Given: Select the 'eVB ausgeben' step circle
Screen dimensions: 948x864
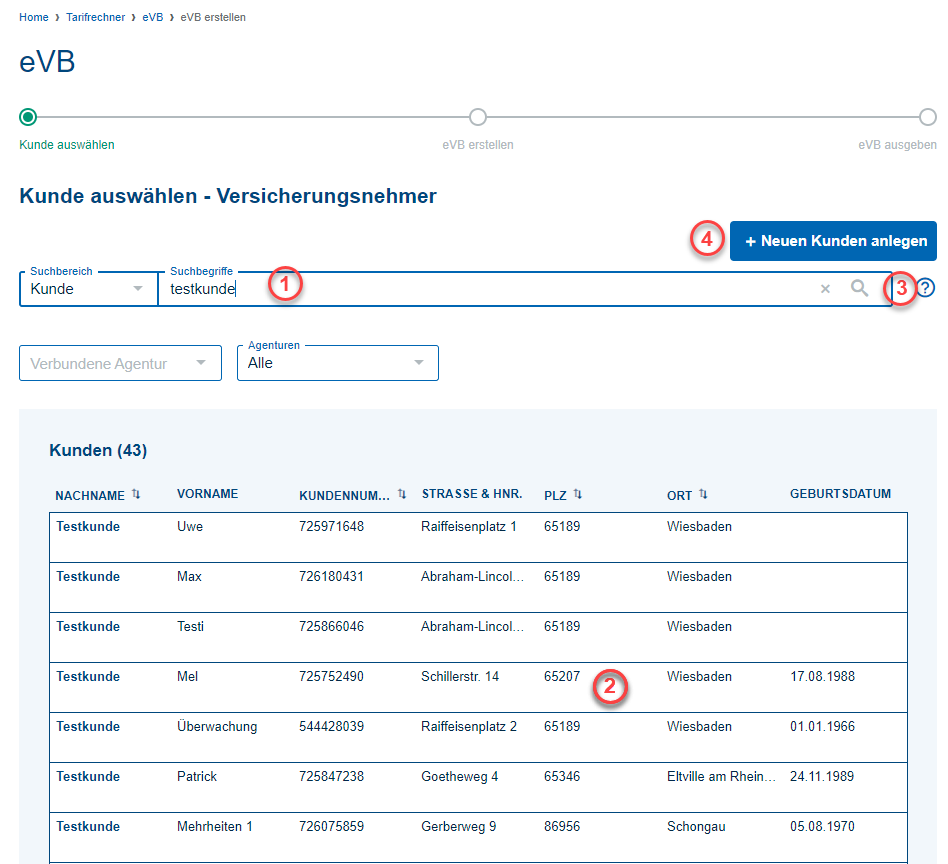Looking at the screenshot, I should coord(928,117).
